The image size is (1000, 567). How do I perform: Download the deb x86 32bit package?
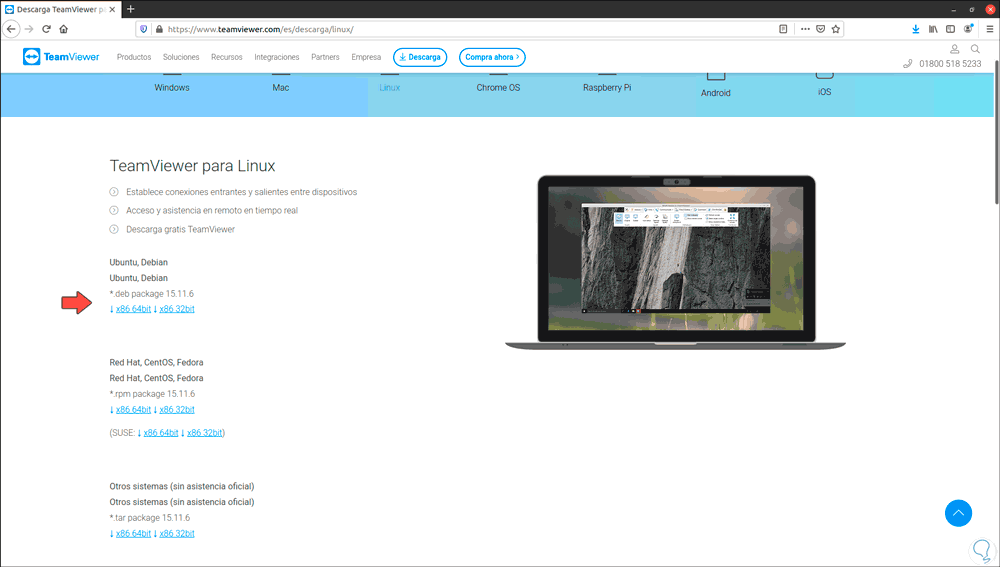pos(177,309)
